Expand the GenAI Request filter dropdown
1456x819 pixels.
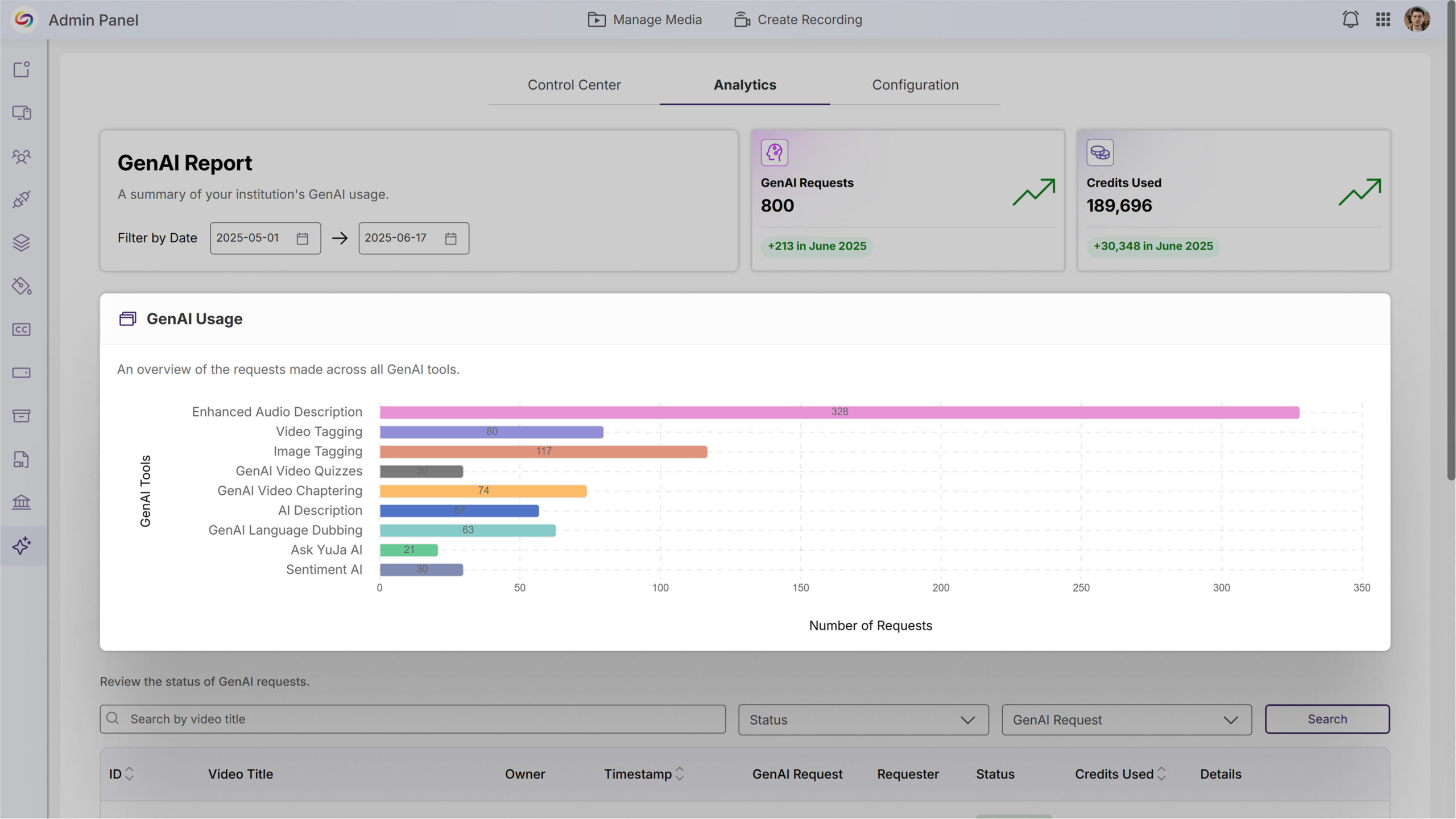click(1126, 719)
